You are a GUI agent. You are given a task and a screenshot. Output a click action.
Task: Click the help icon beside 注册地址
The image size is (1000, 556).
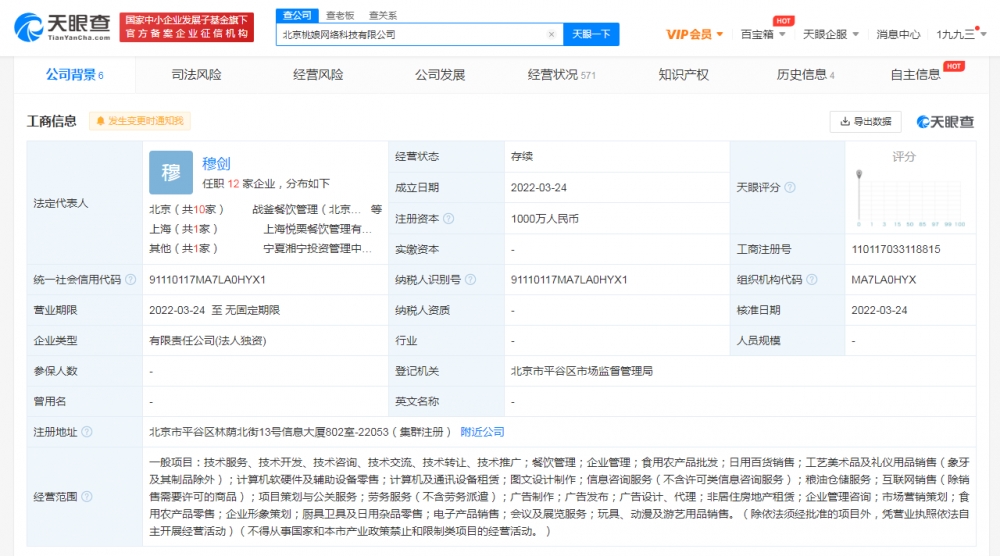87,432
